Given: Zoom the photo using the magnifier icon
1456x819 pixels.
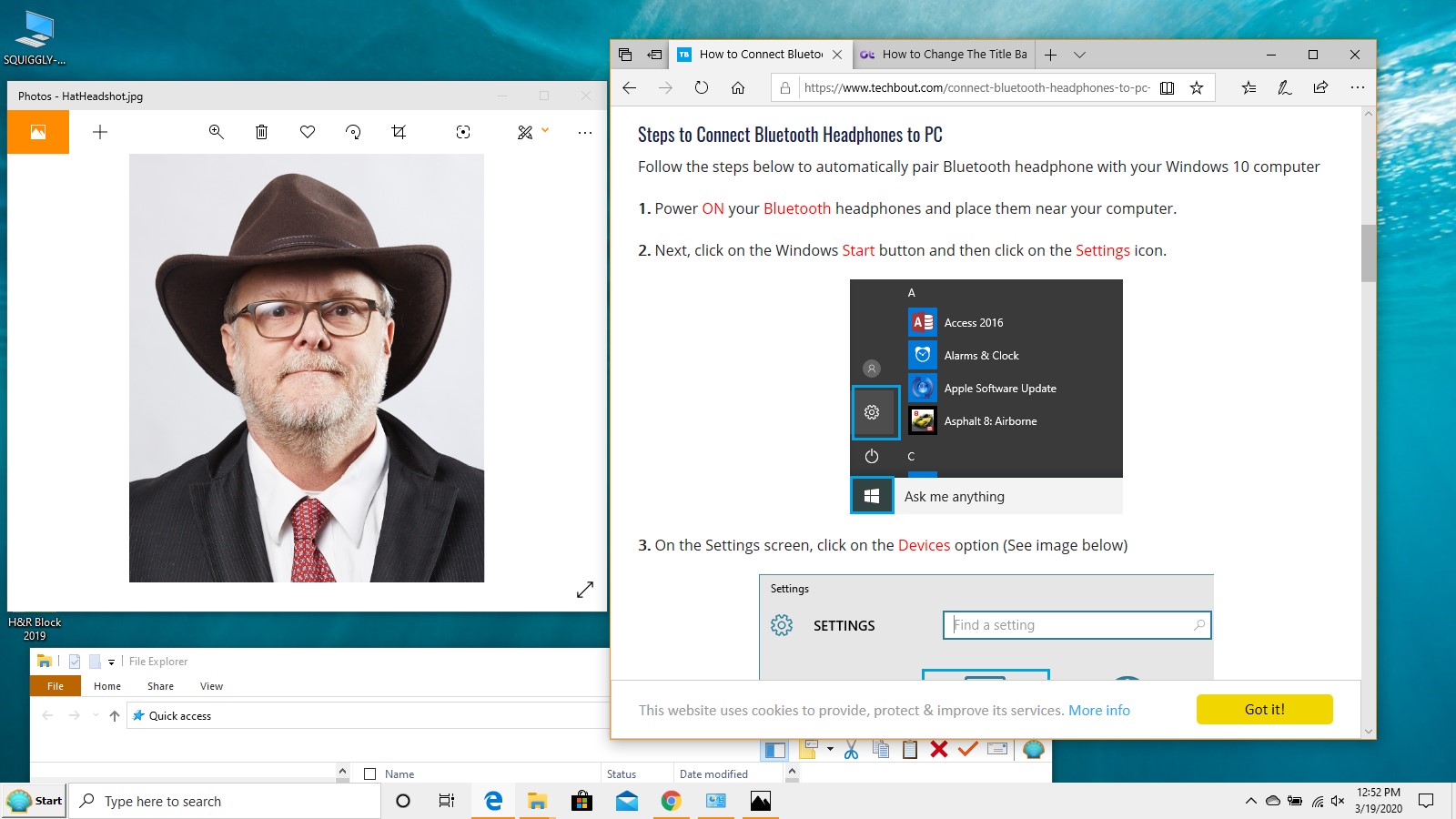Looking at the screenshot, I should [x=216, y=132].
